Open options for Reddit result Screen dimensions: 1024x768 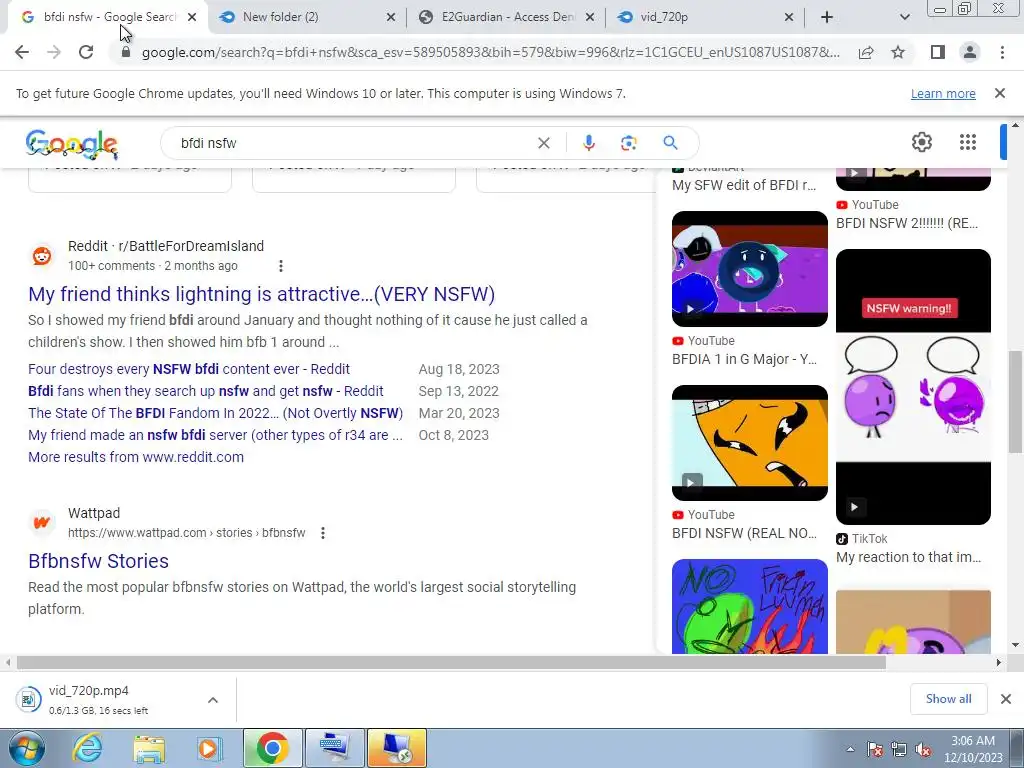point(281,266)
